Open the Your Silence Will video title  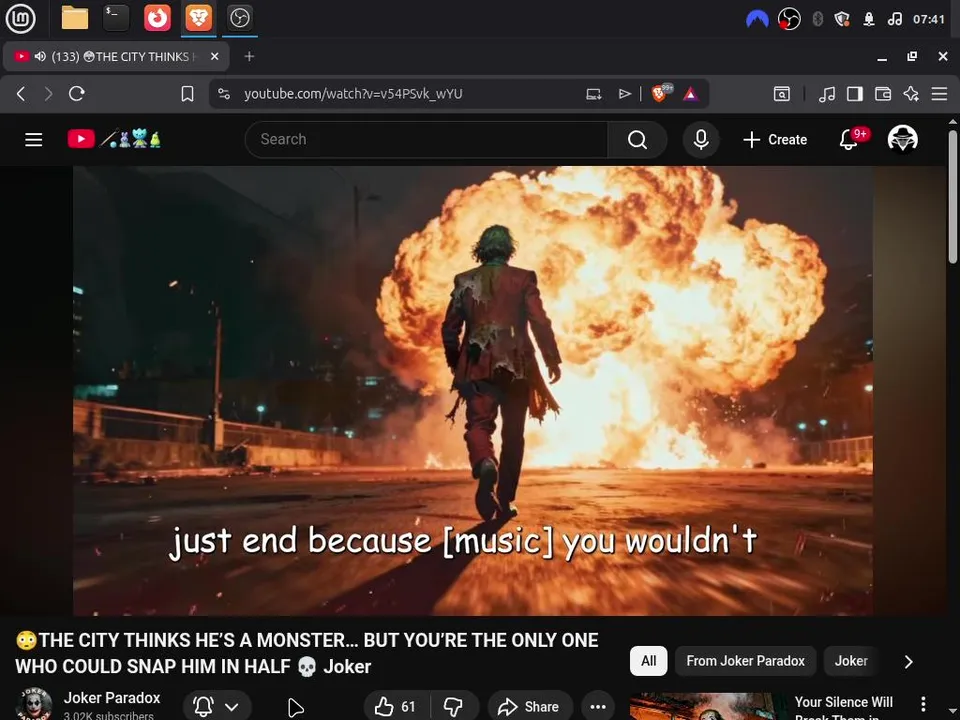[x=844, y=708]
